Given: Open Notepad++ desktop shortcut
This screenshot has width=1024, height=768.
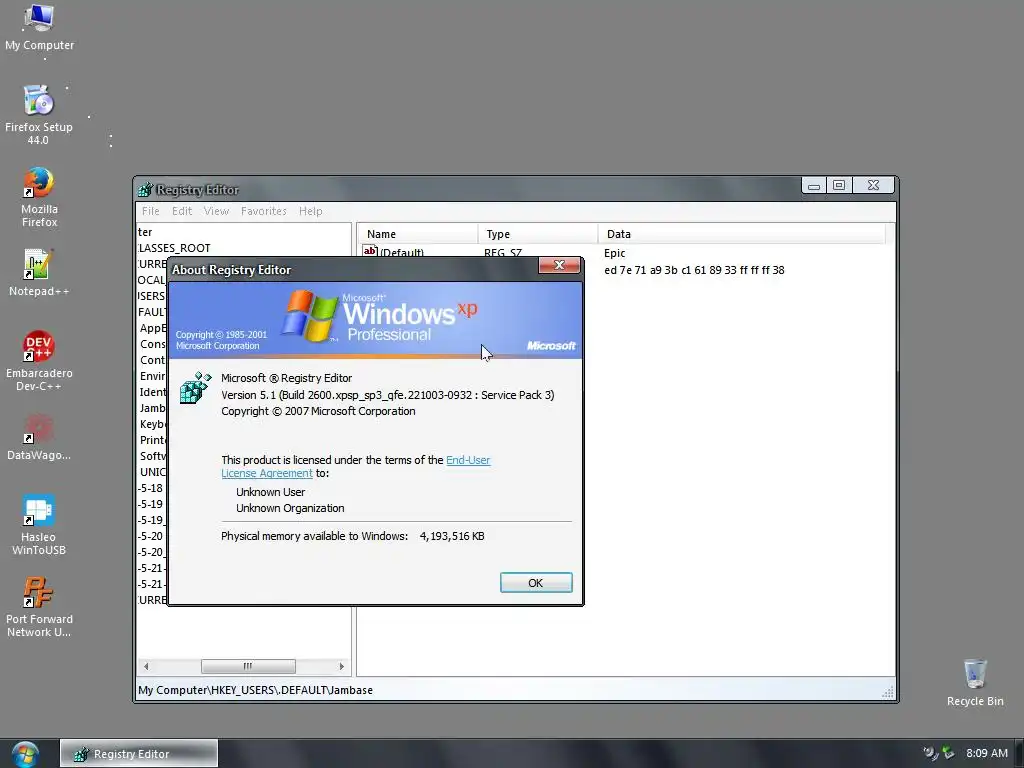Looking at the screenshot, I should pyautogui.click(x=39, y=273).
